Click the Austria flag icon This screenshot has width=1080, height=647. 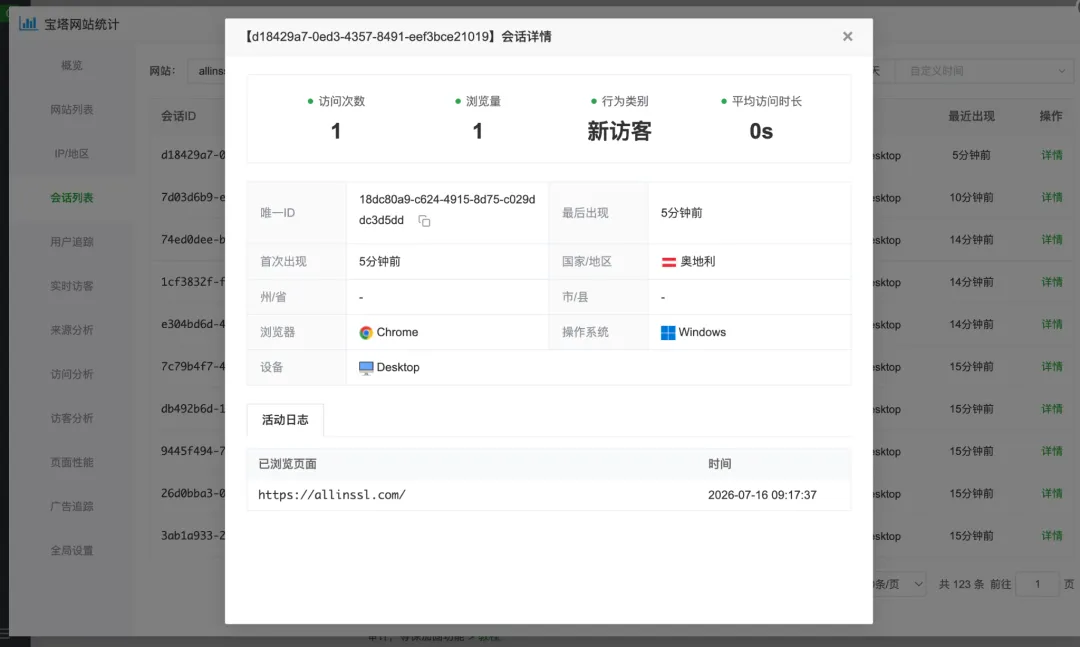(x=668, y=262)
